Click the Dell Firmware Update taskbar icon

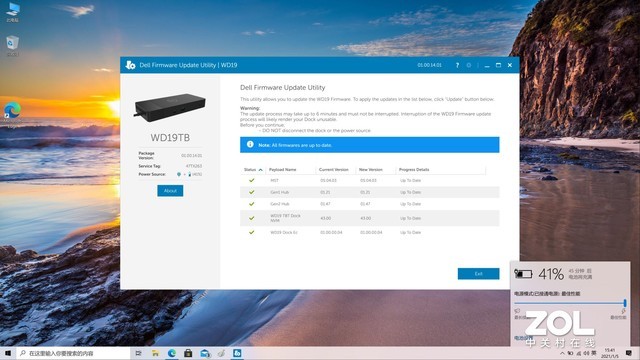tap(237, 353)
